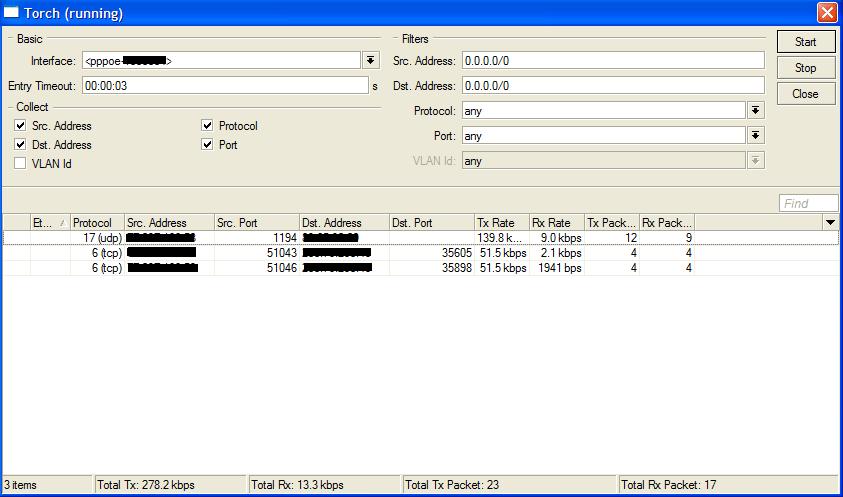843x497 pixels.
Task: Open the Protocol filter dropdown arrow
Action: pyautogui.click(x=755, y=110)
